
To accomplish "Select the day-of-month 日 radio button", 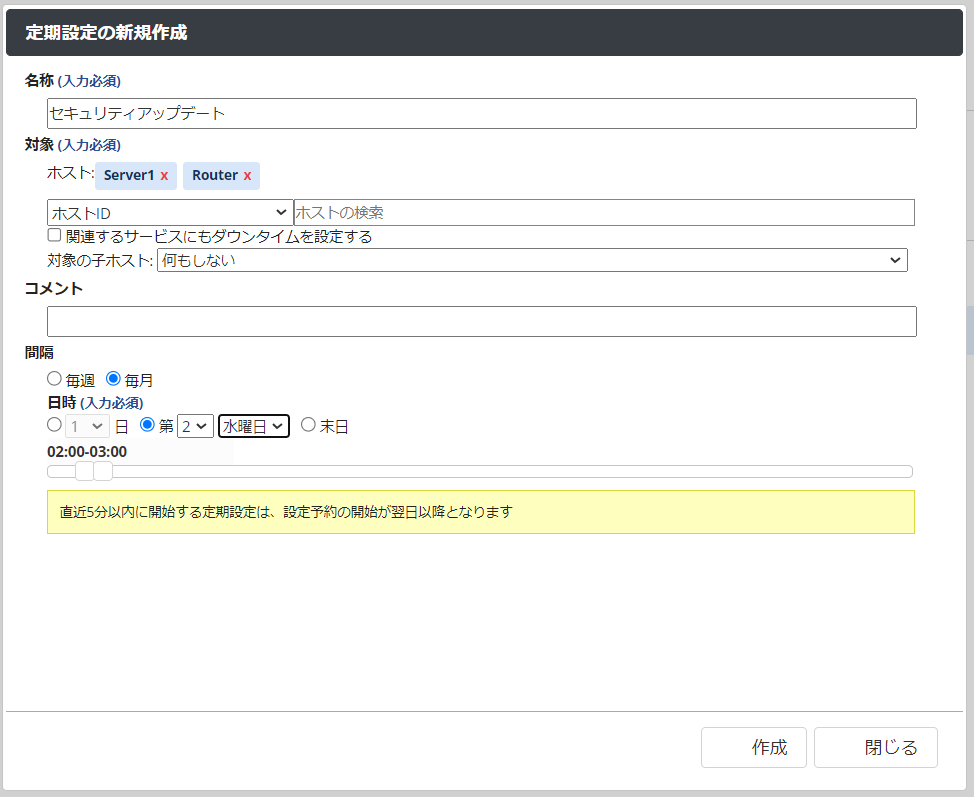I will coord(54,425).
